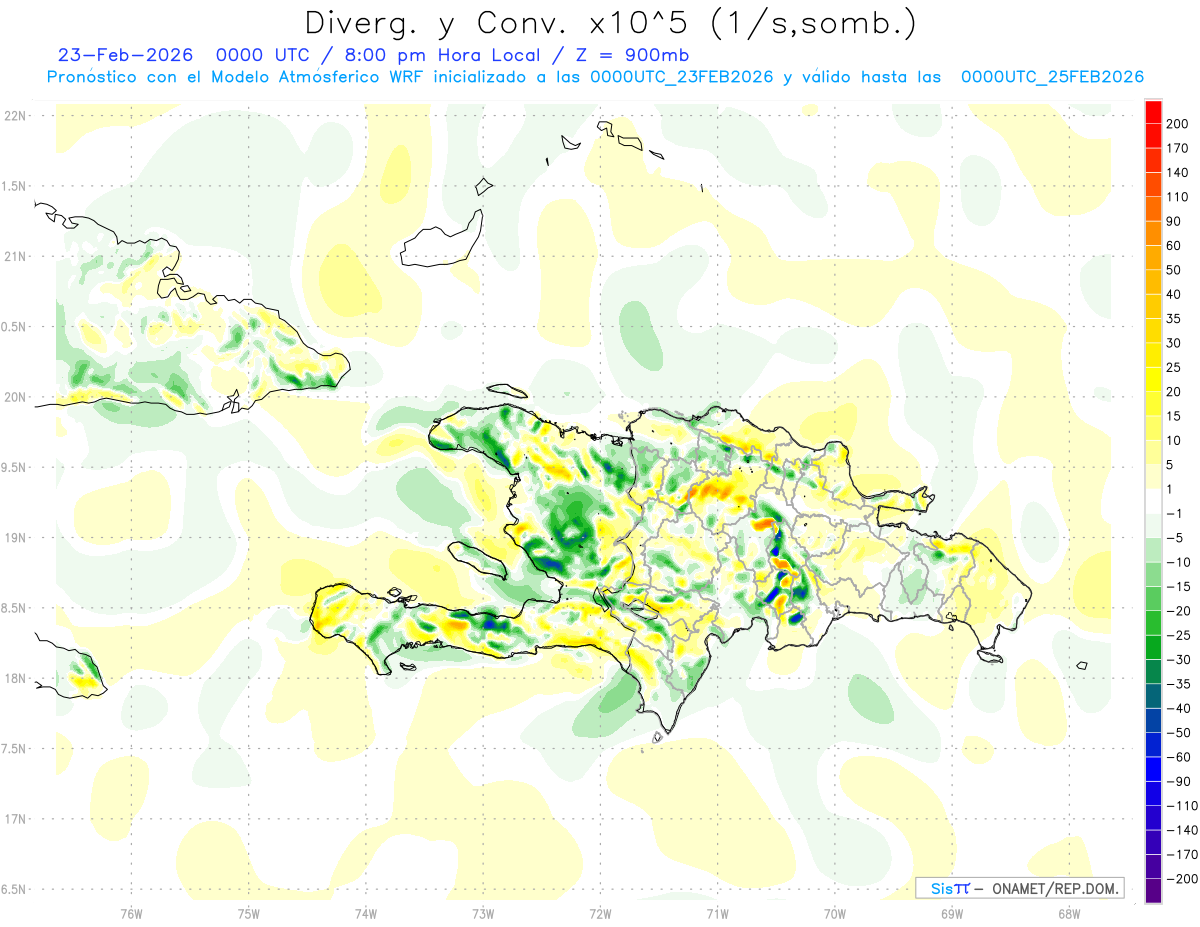
Task: Click the longitude label "69W"
Action: (x=951, y=914)
